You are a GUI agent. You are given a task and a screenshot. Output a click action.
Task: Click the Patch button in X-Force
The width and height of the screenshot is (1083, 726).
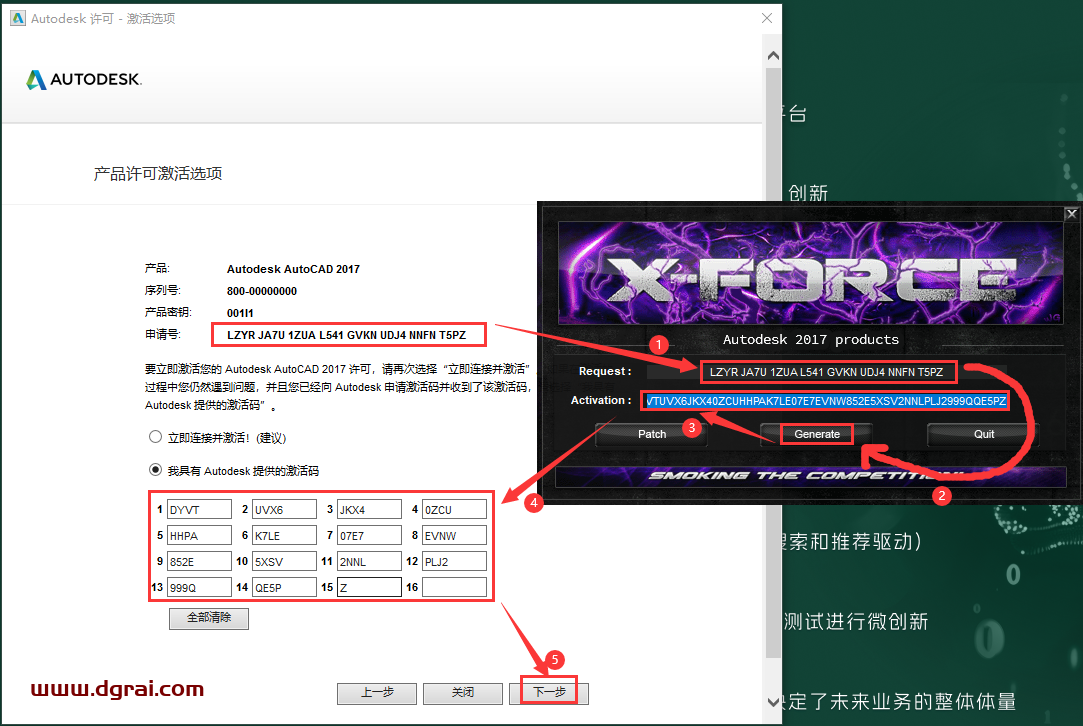coord(651,434)
